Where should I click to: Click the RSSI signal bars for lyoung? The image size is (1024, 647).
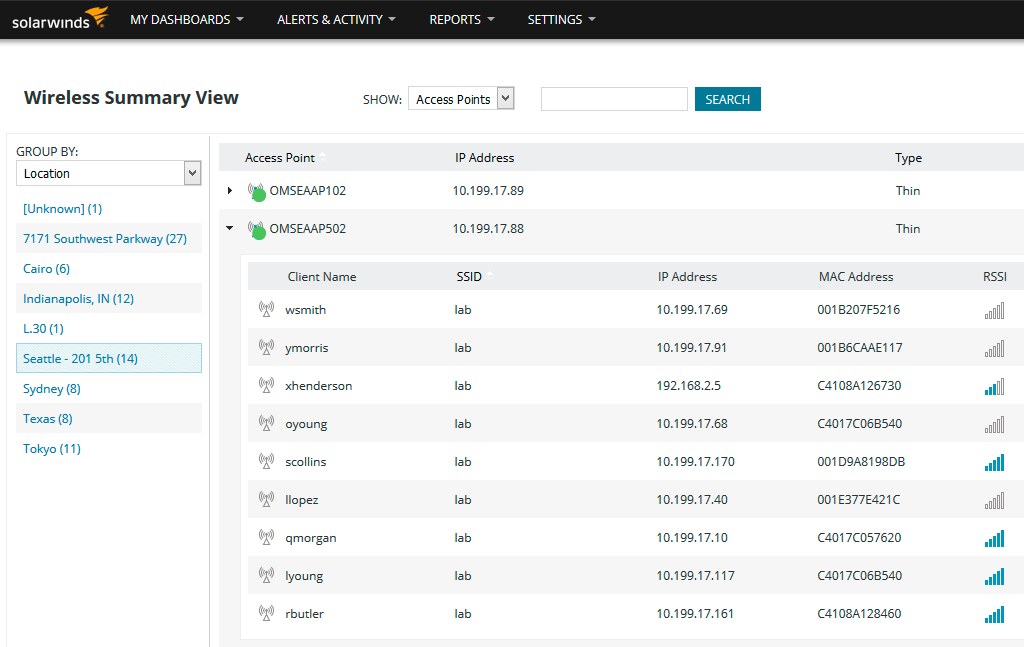(x=994, y=576)
